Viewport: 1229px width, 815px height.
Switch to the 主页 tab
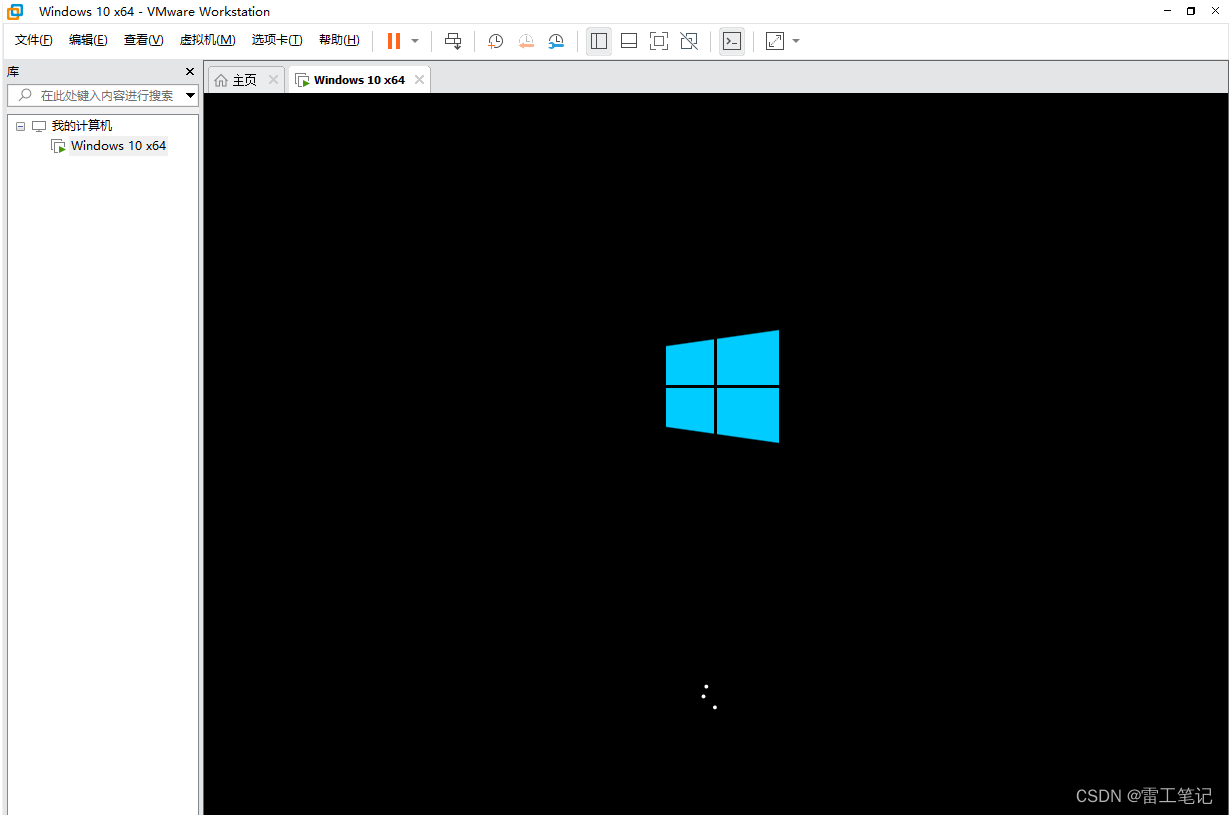(244, 80)
